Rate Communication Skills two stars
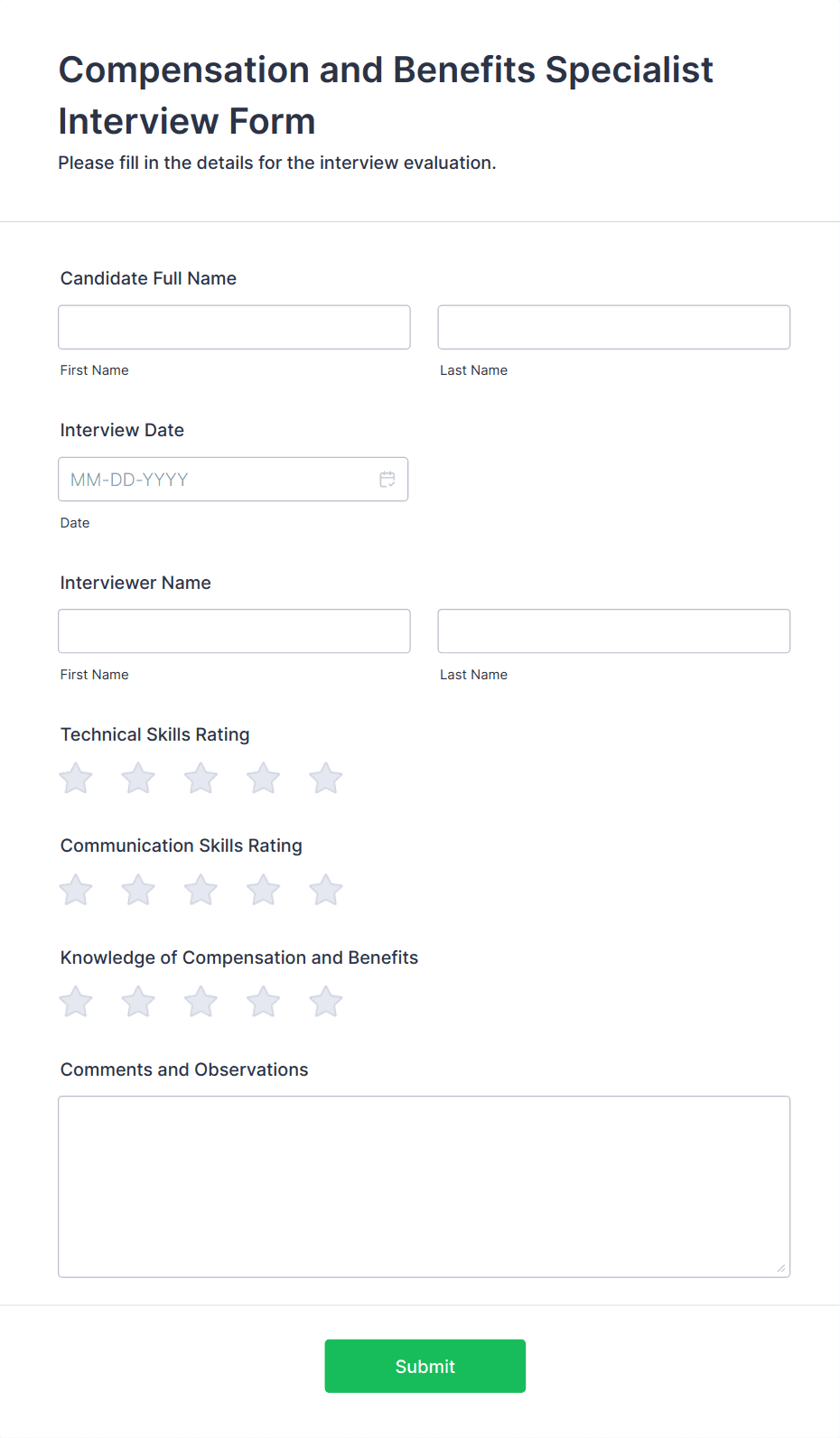Viewport: 840px width, 1438px height. (138, 891)
